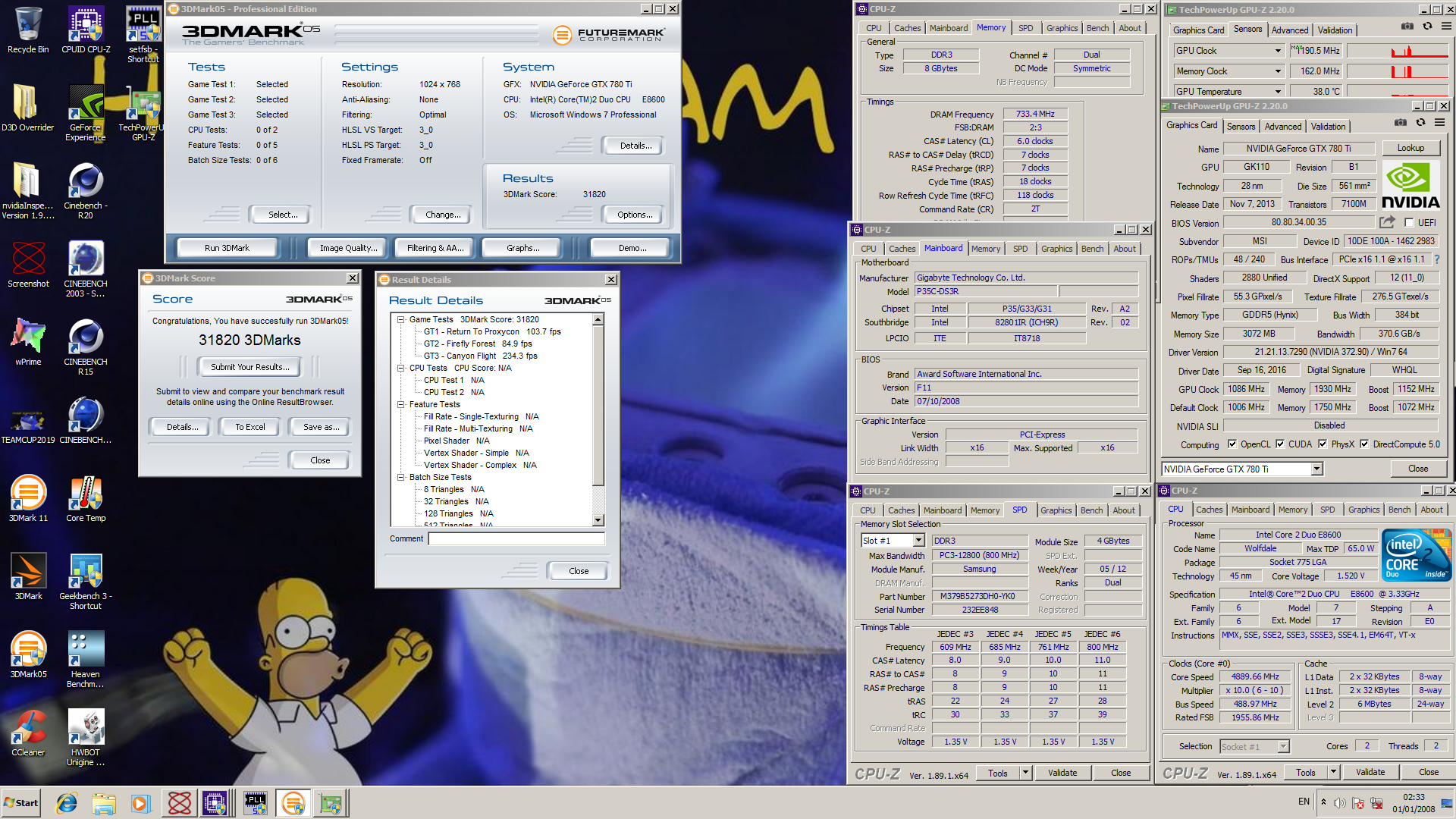
Task: Toggle the PhysX checkbox
Action: tap(1323, 444)
